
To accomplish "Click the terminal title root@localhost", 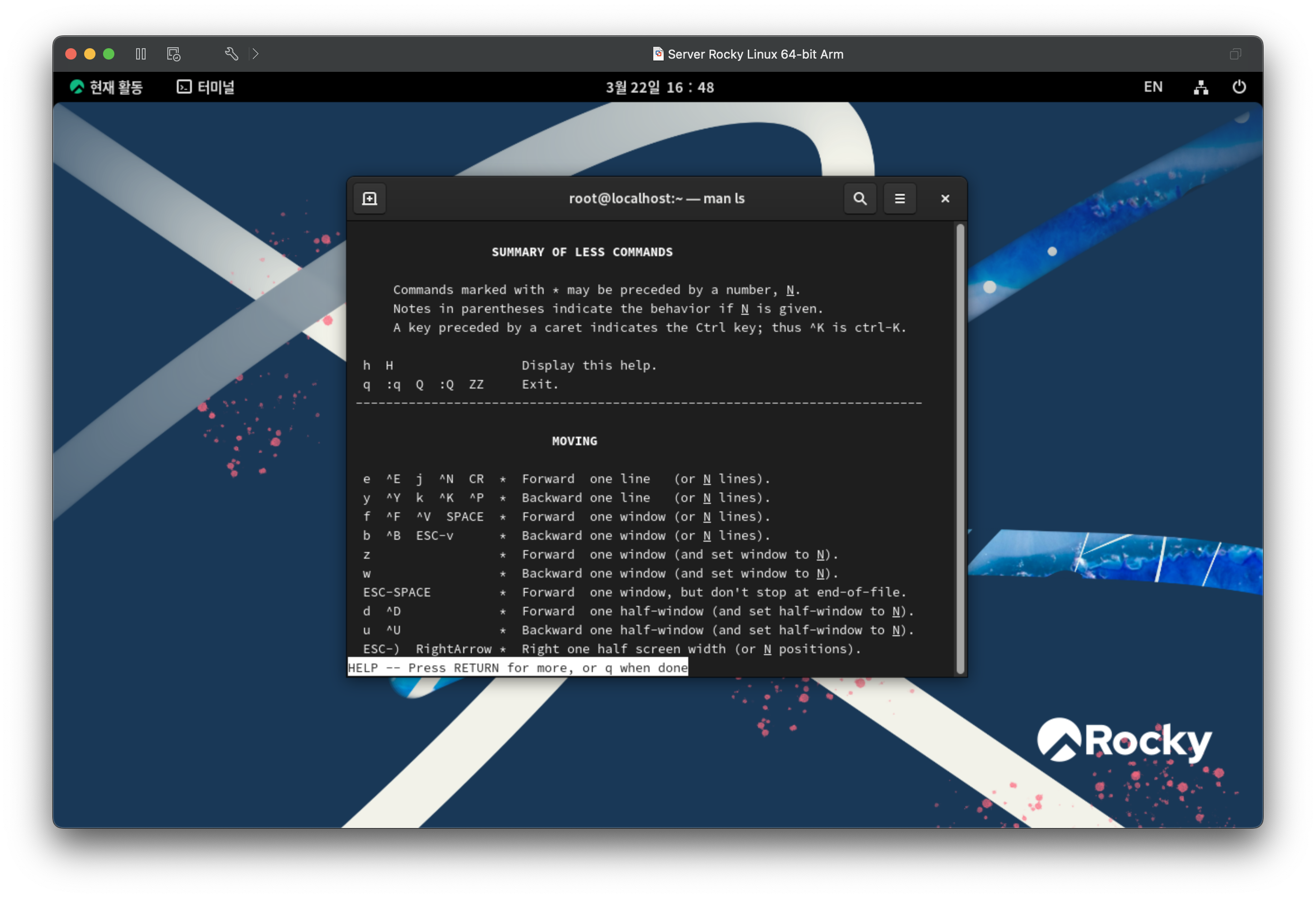I will 656,199.
